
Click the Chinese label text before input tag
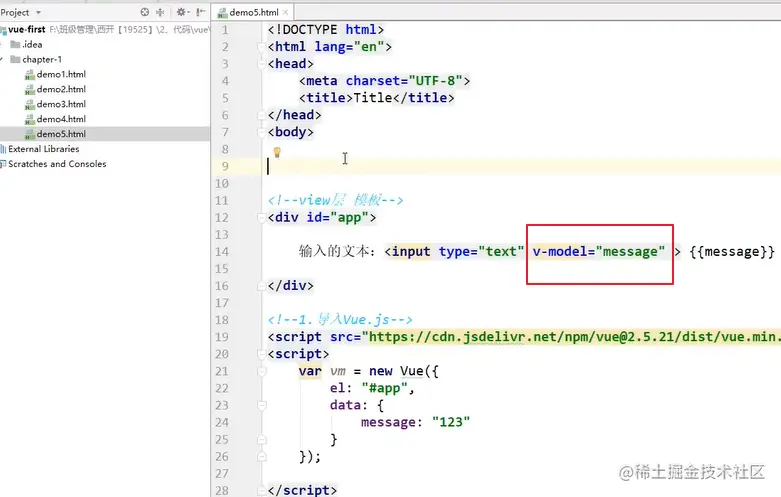click(x=337, y=251)
